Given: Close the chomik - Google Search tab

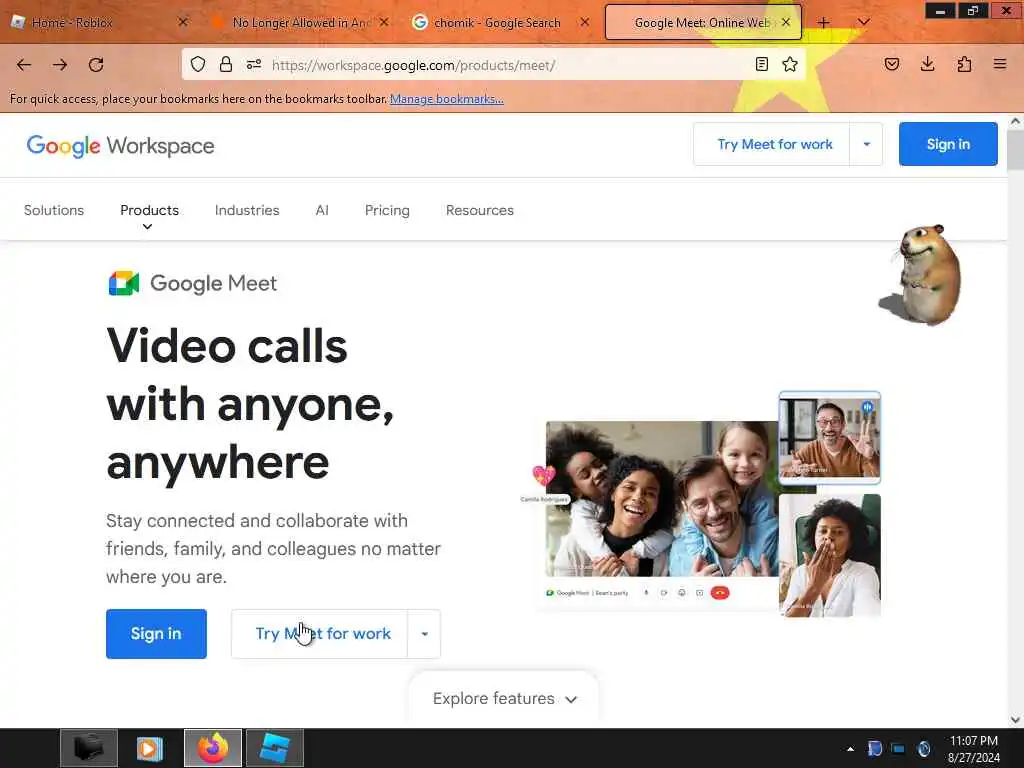Looking at the screenshot, I should coord(585,22).
